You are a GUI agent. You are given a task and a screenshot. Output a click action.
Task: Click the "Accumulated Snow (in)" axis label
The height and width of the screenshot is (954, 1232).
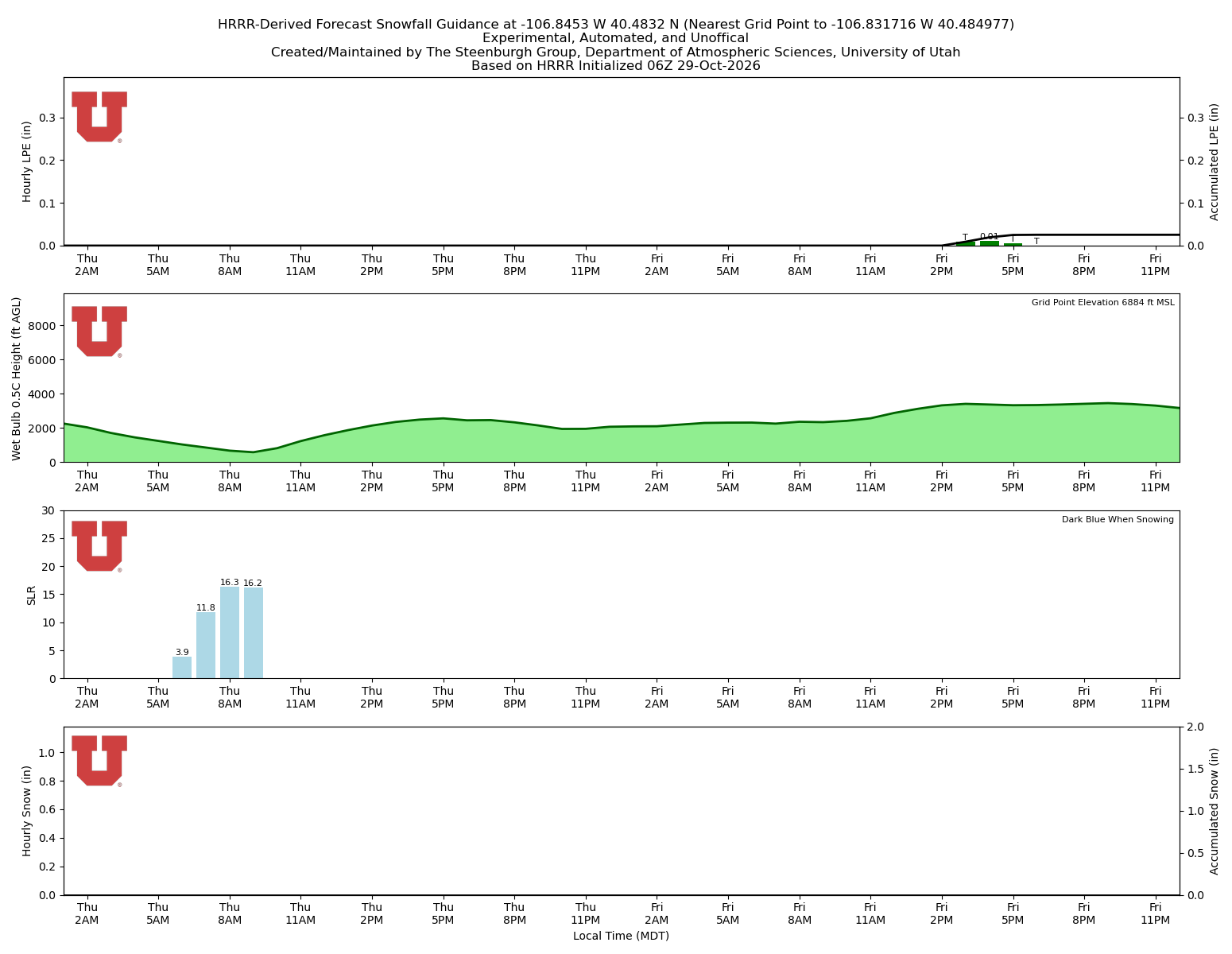(1215, 811)
